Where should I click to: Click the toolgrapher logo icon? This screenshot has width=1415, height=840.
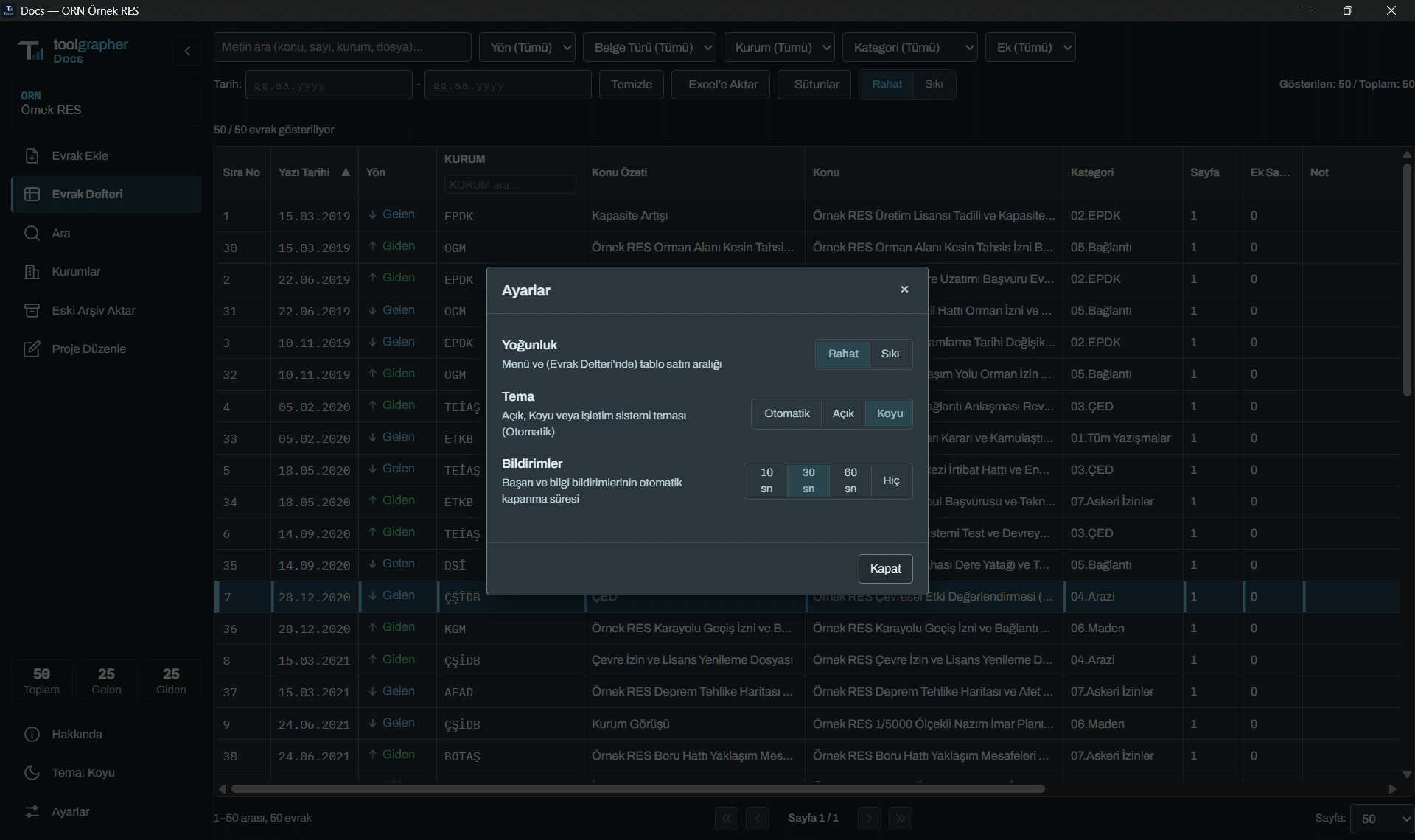pyautogui.click(x=31, y=50)
